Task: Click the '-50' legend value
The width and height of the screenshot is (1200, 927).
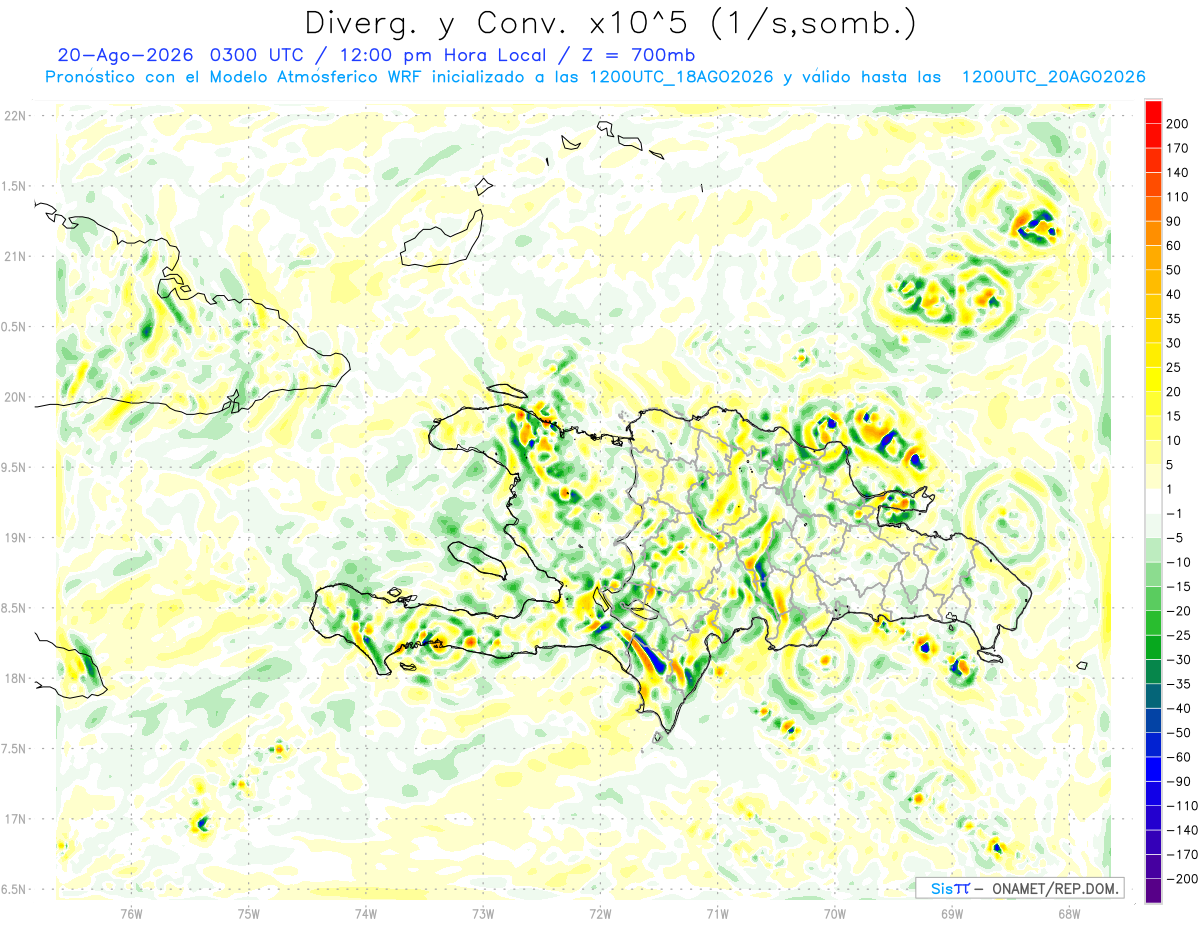Action: pyautogui.click(x=1180, y=733)
